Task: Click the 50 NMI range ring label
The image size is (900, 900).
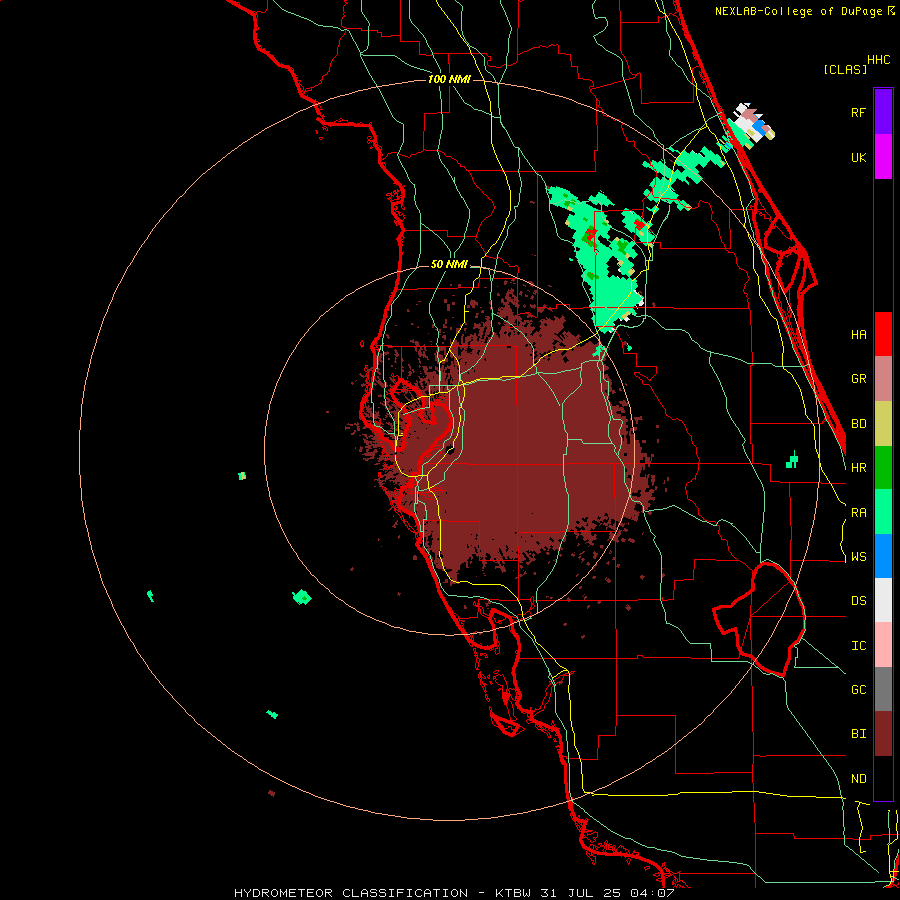Action: coord(449,264)
